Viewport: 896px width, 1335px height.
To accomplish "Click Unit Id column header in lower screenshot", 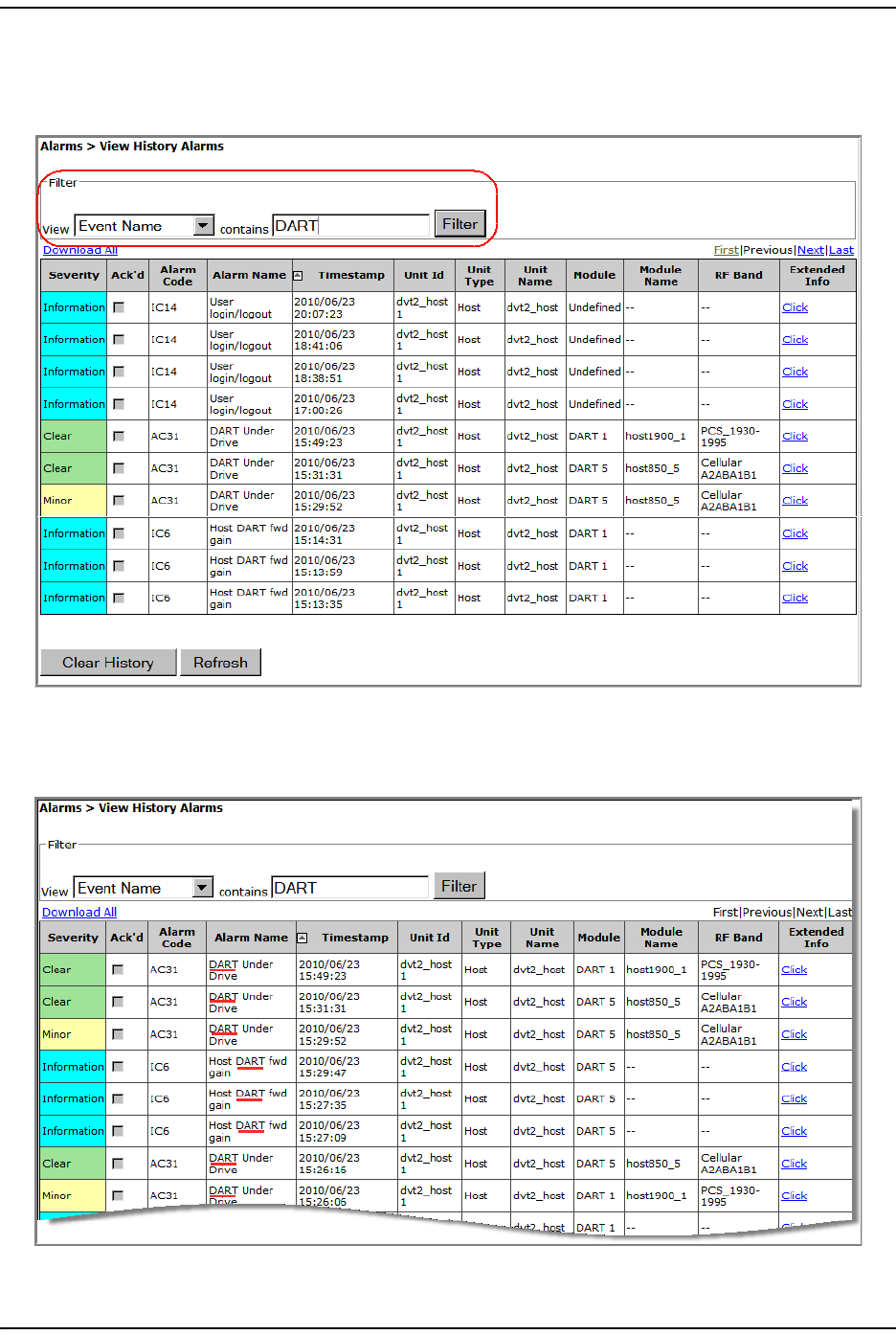I will [x=429, y=939].
